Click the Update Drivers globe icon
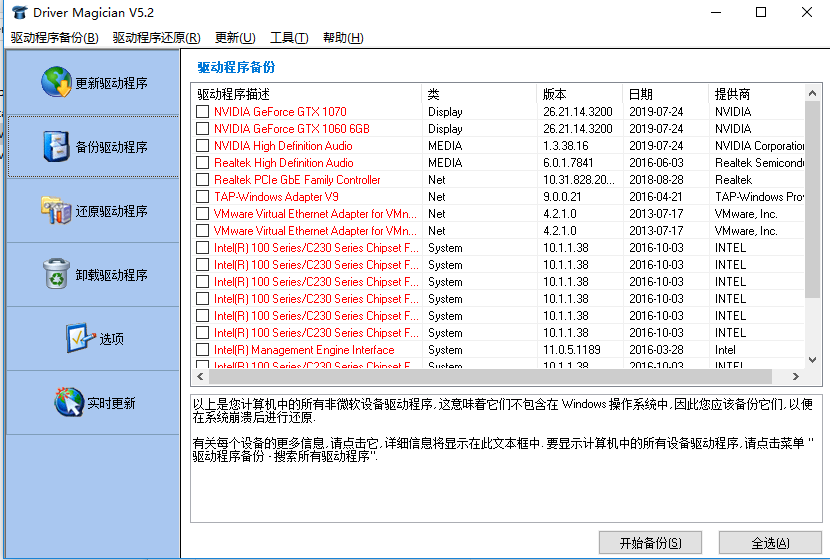830x560 pixels. 56,82
